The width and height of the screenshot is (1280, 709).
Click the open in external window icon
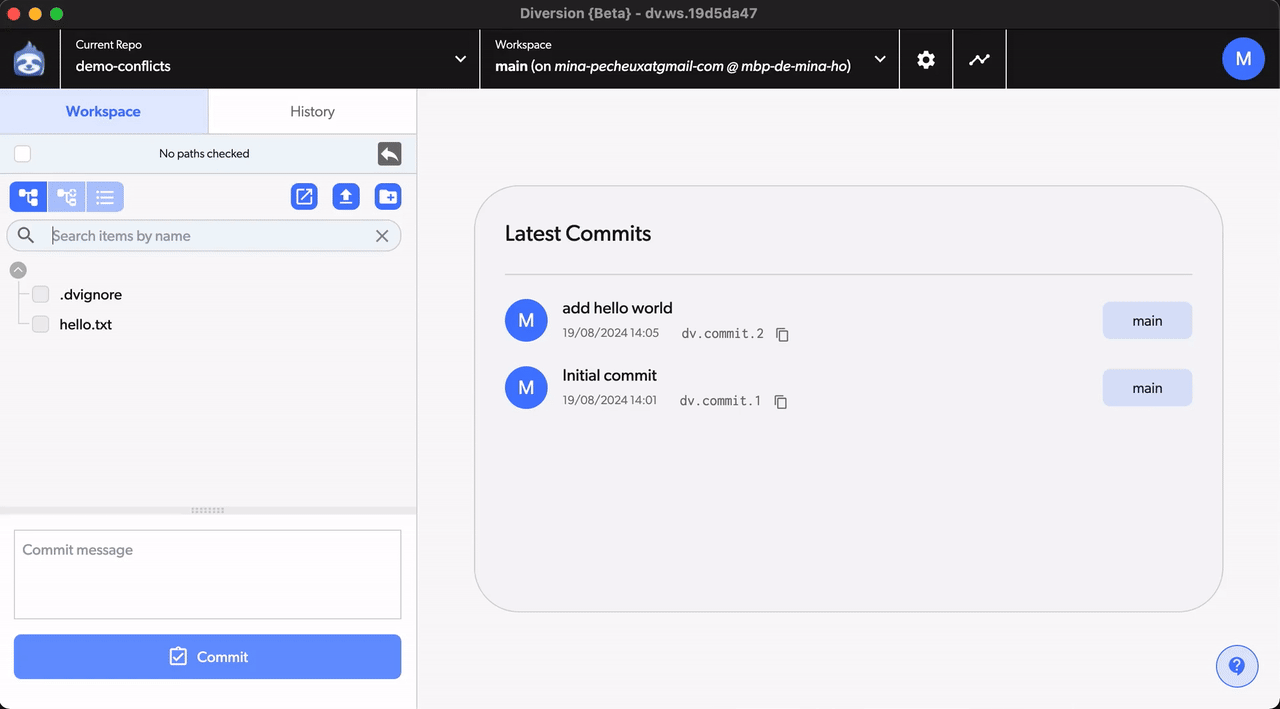click(304, 197)
